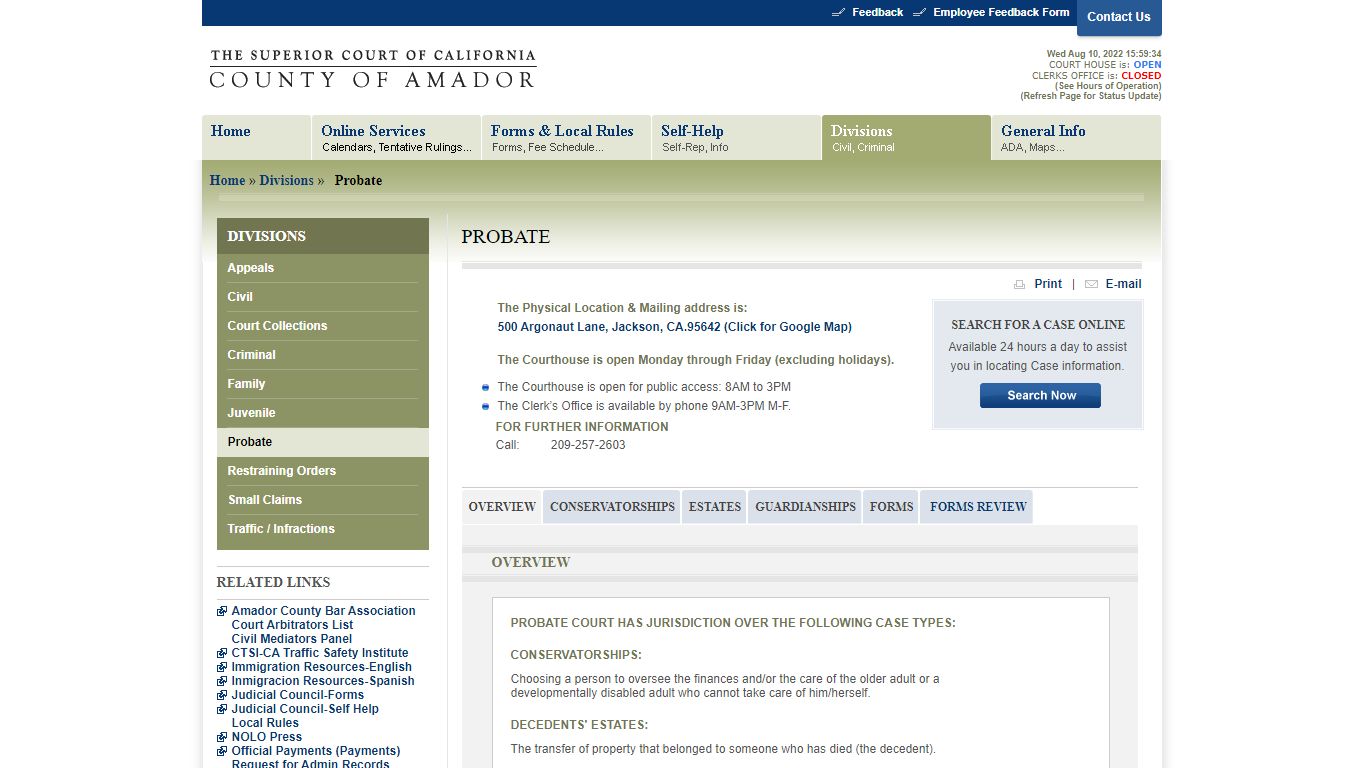
Task: Click external-link icon beside Judicial Council-Self Help
Action: (222, 709)
